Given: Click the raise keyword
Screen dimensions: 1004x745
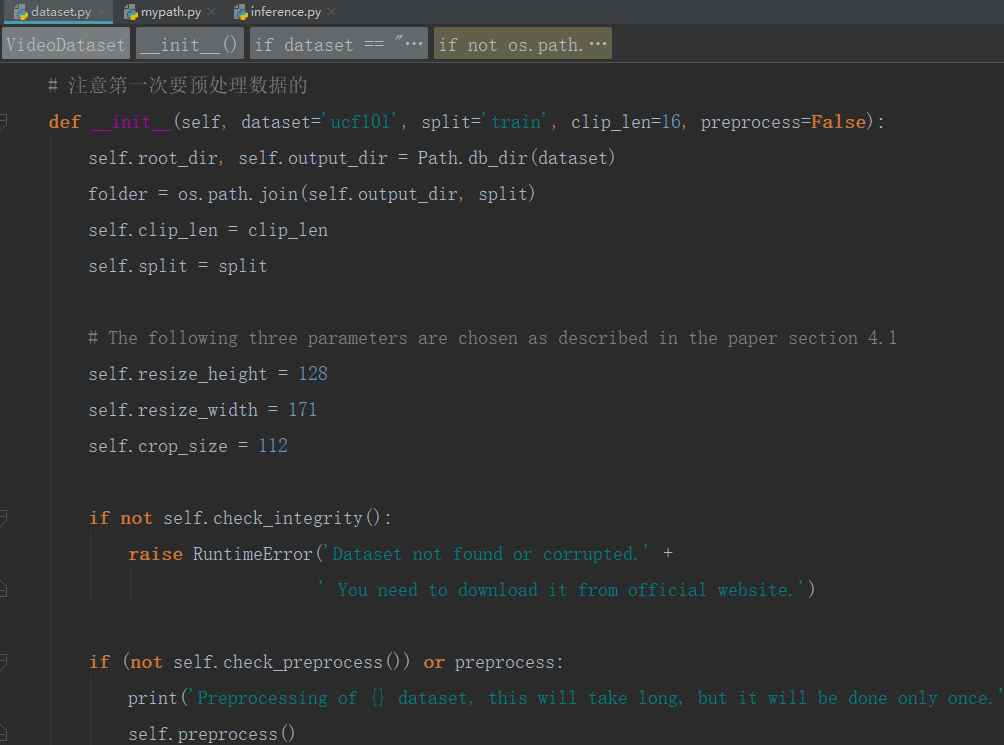Looking at the screenshot, I should point(156,554).
